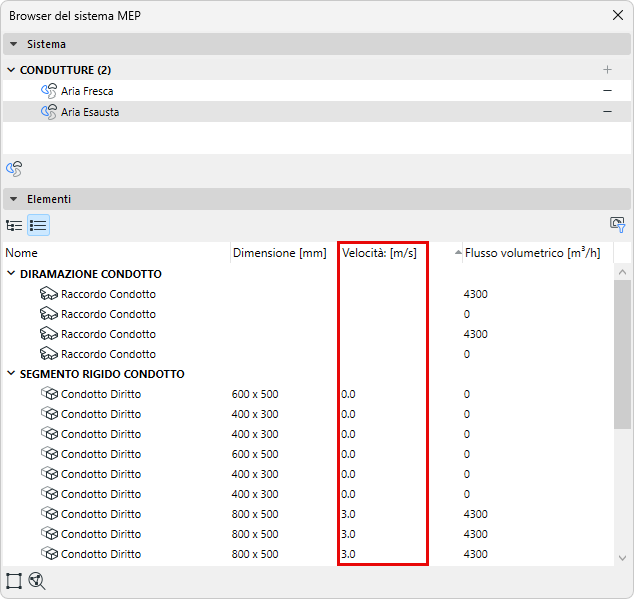
Task: Collapse the SEGMENTO RIGIDO CONDOTTO group
Action: click(11, 374)
